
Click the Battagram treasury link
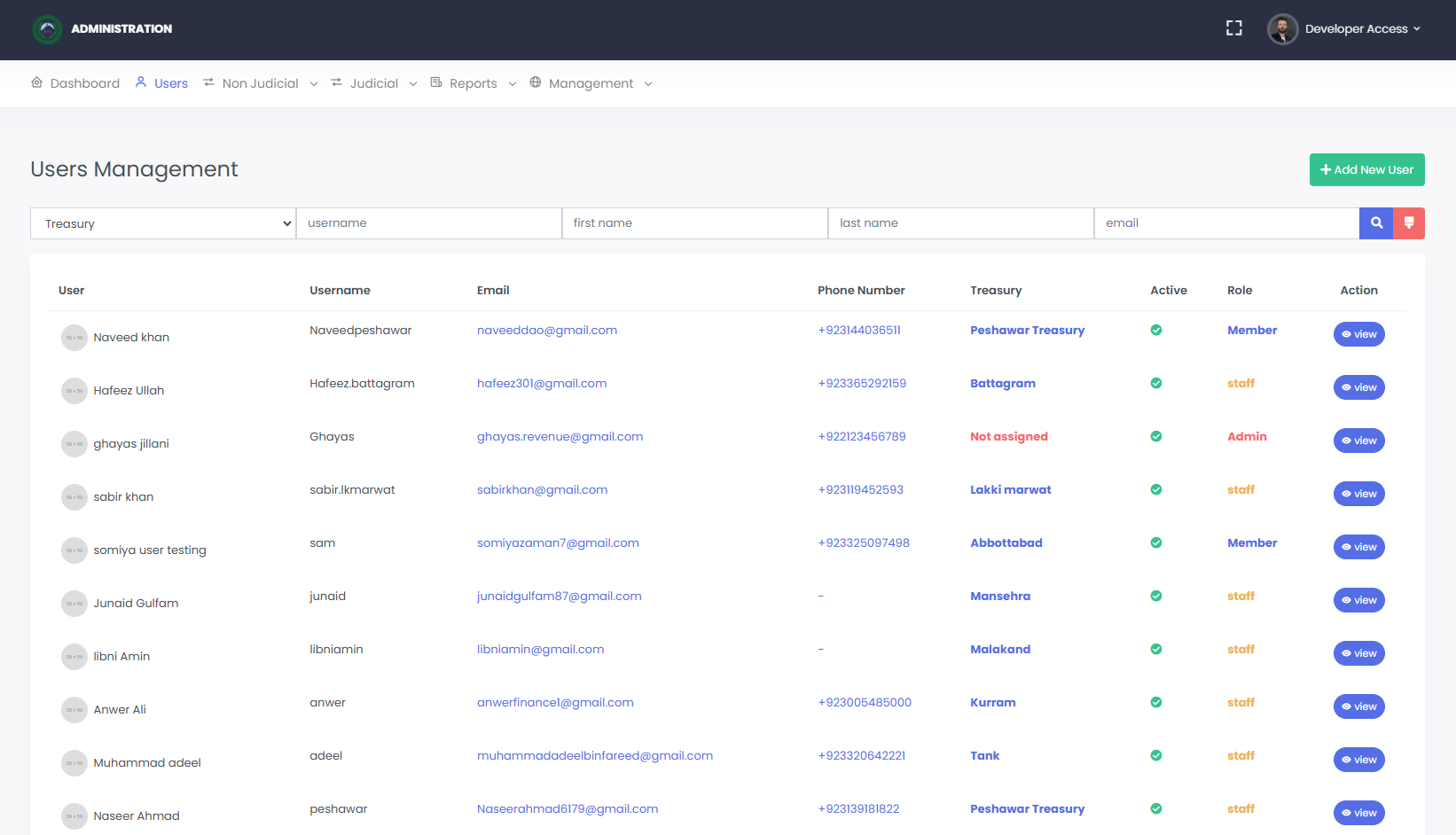click(x=1003, y=384)
